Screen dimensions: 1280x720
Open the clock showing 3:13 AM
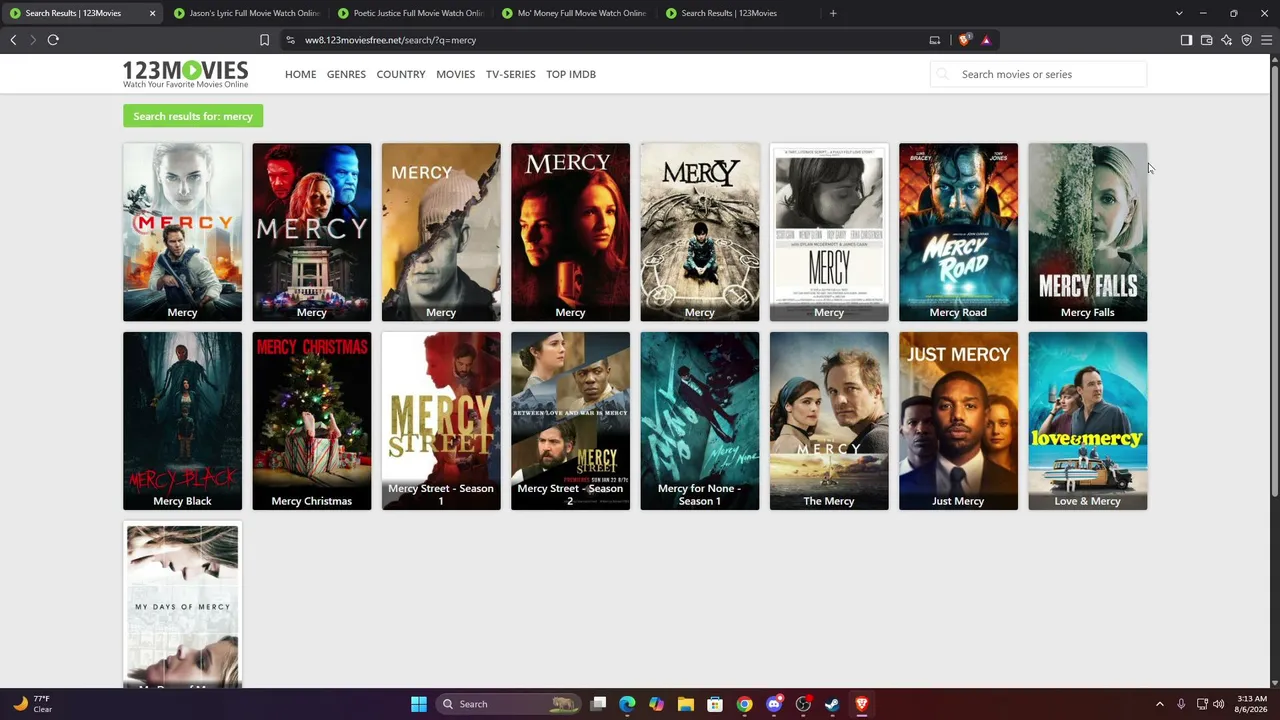(1251, 704)
